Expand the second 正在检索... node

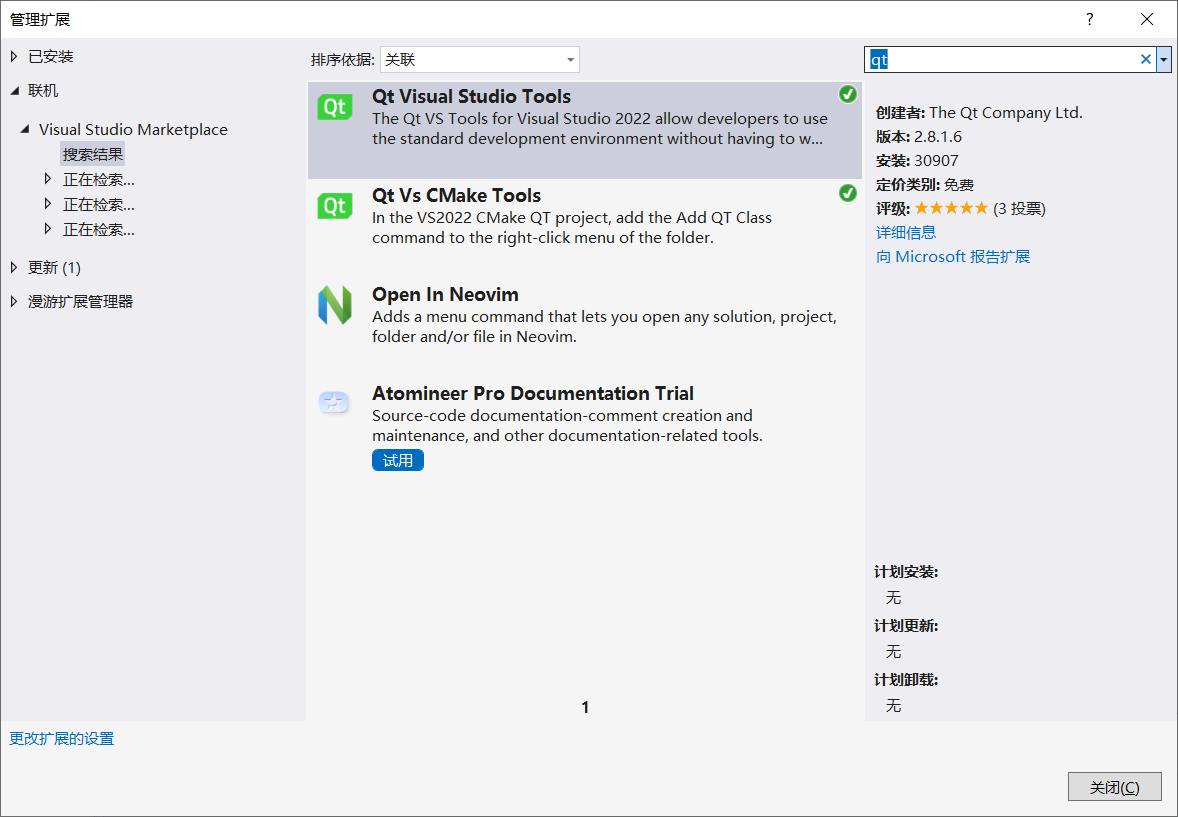point(48,204)
